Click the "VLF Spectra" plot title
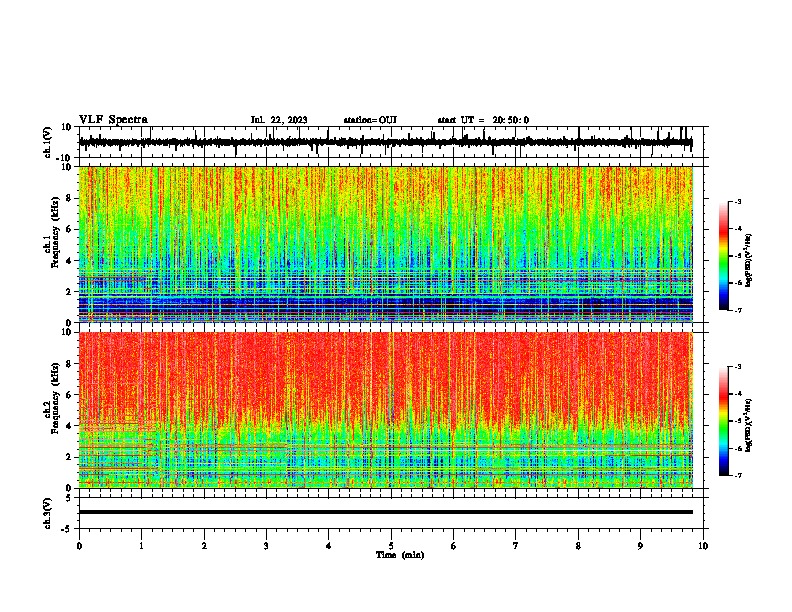Image resolution: width=792 pixels, height=612 pixels. [x=113, y=120]
